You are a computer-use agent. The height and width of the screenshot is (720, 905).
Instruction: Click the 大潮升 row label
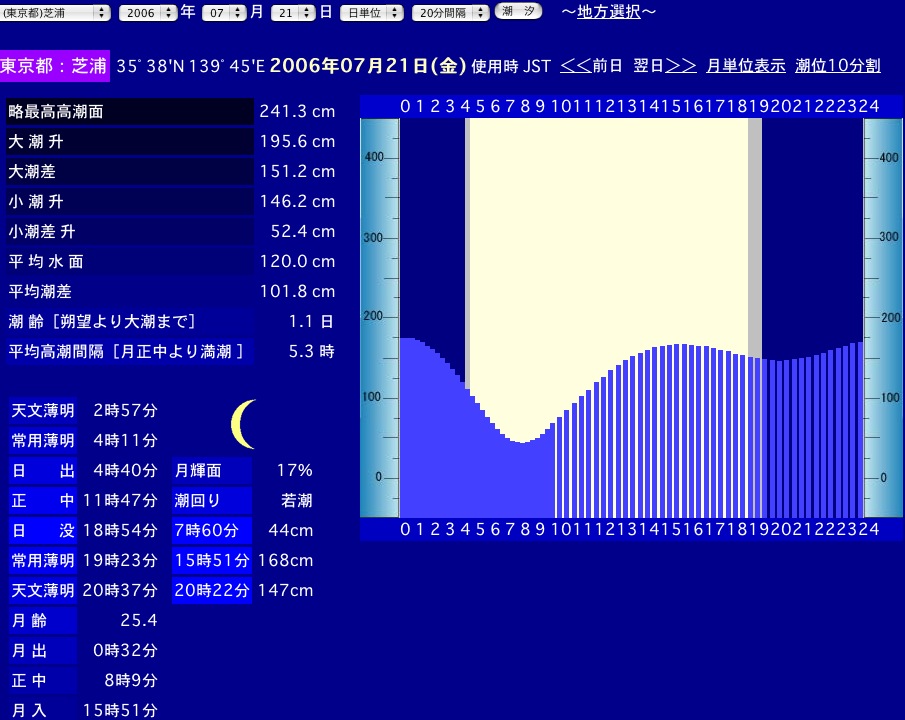130,141
